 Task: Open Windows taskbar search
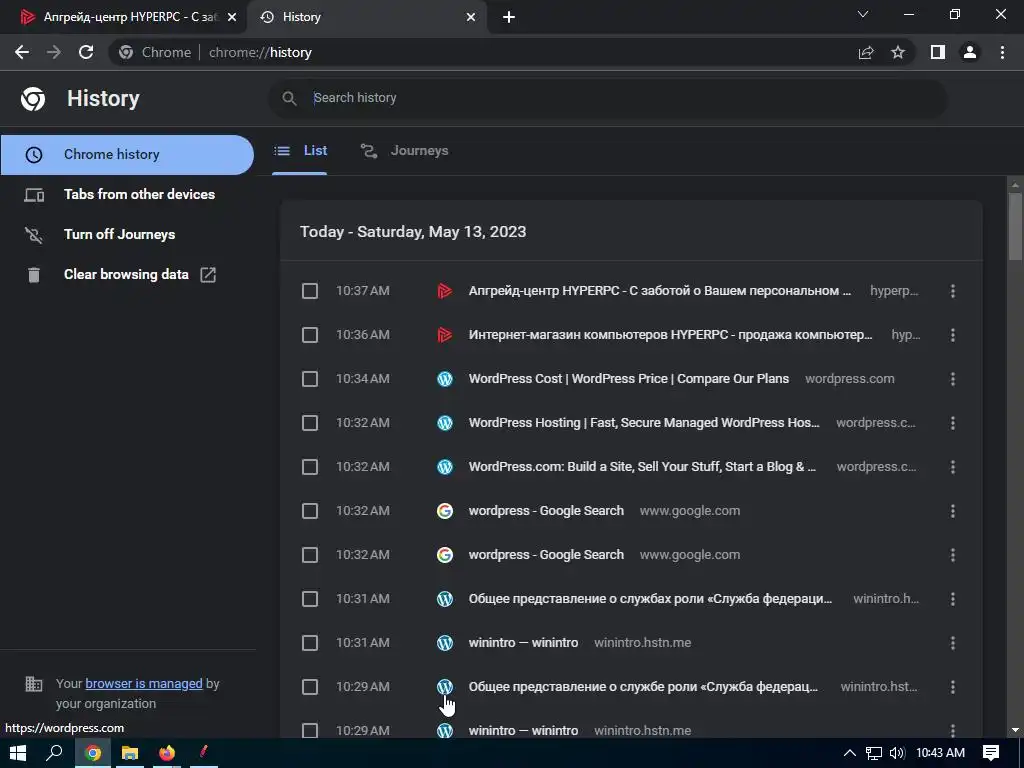tap(54, 753)
